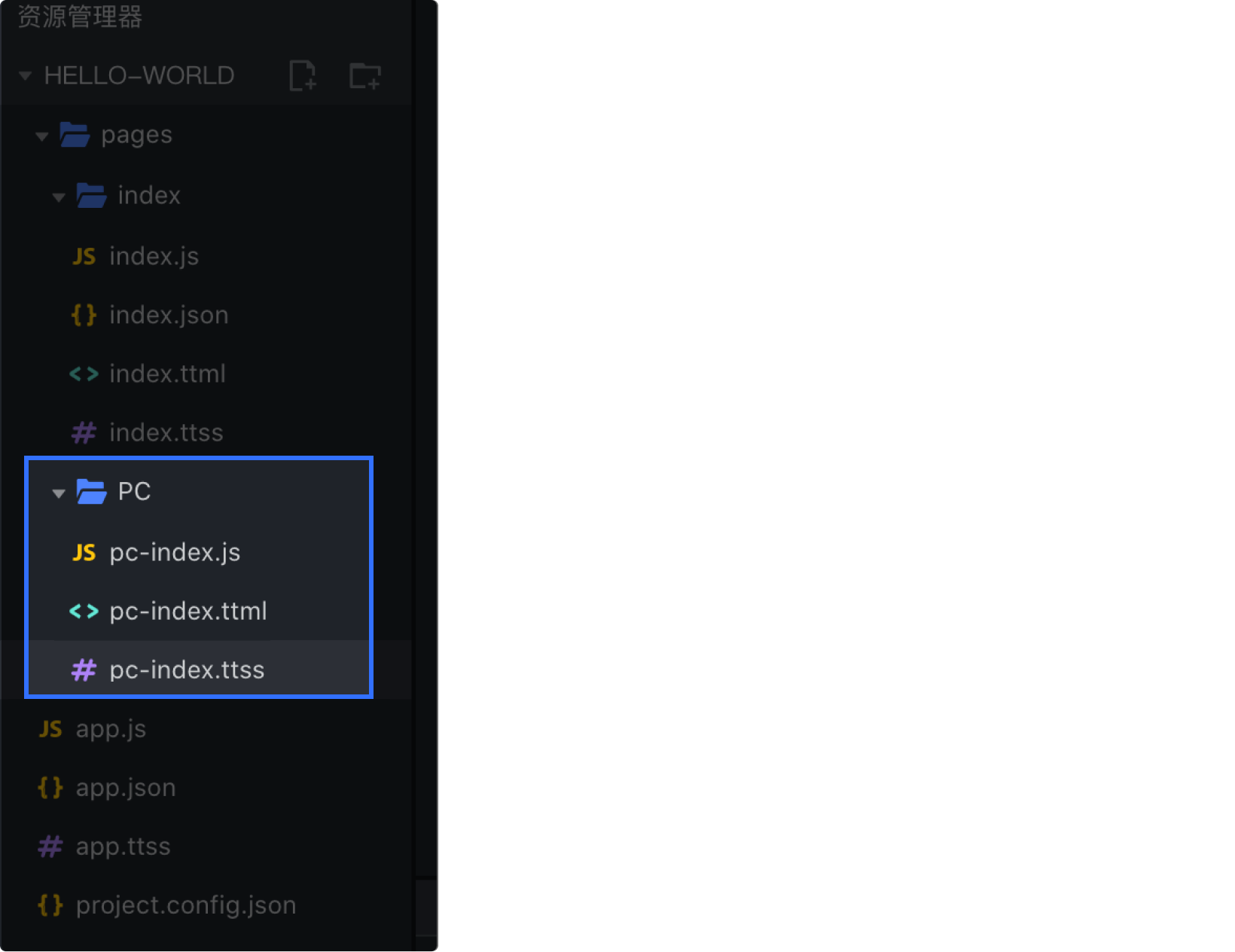
Task: Open pc-index.js in PC folder
Action: 174,552
